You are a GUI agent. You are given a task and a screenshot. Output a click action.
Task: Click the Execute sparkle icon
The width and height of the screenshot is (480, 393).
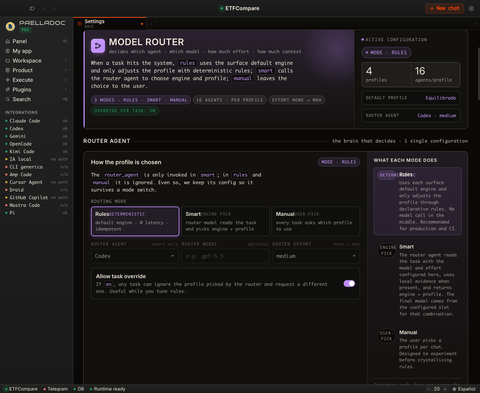[x=8, y=80]
